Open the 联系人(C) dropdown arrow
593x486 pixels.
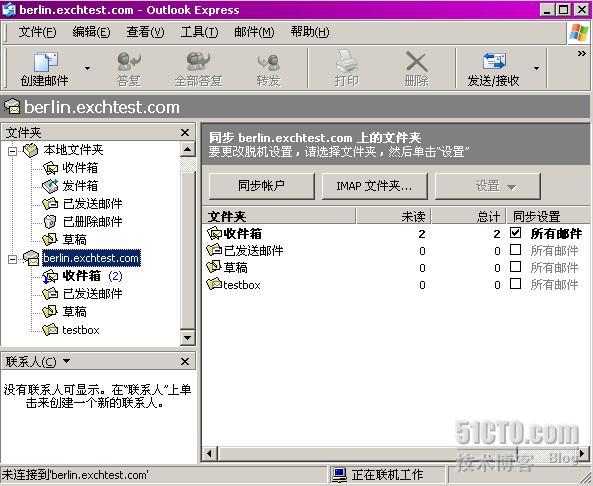tap(67, 361)
